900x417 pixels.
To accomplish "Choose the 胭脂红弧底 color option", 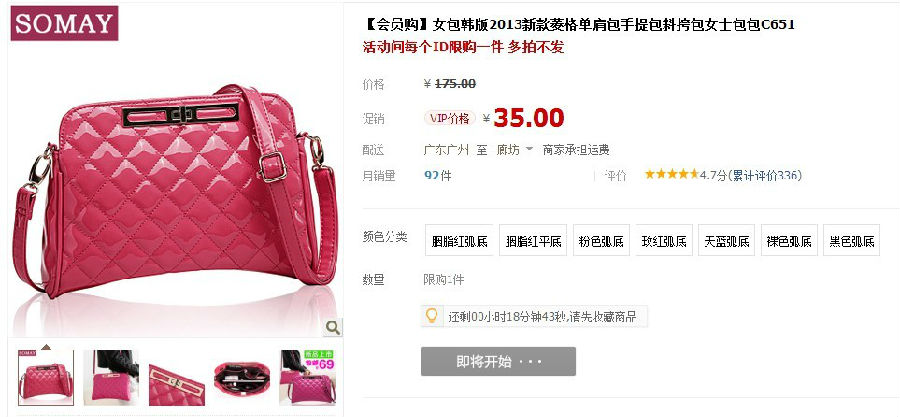I will click(459, 240).
